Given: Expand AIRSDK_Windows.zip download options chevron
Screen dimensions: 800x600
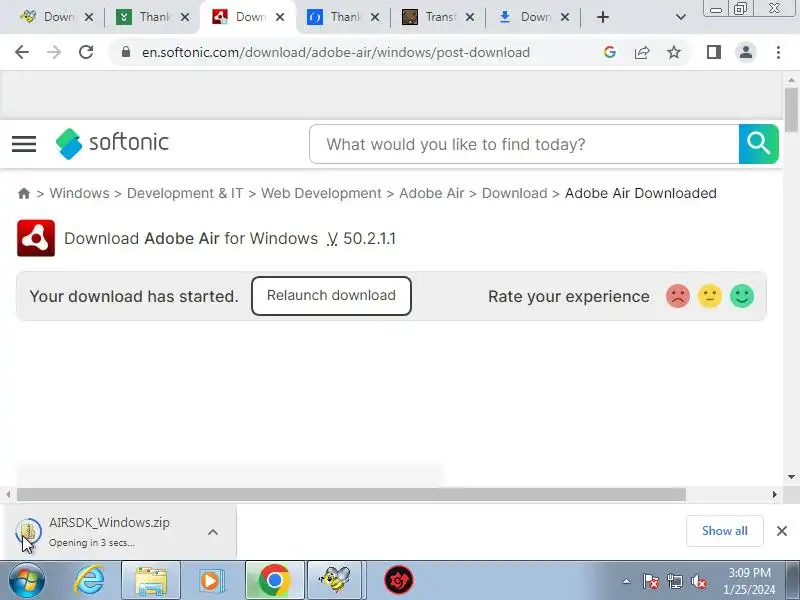Looking at the screenshot, I should 213,532.
